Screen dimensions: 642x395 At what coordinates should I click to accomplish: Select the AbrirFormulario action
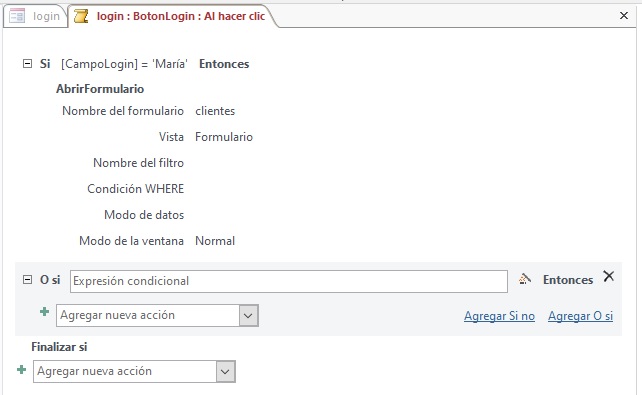100,89
